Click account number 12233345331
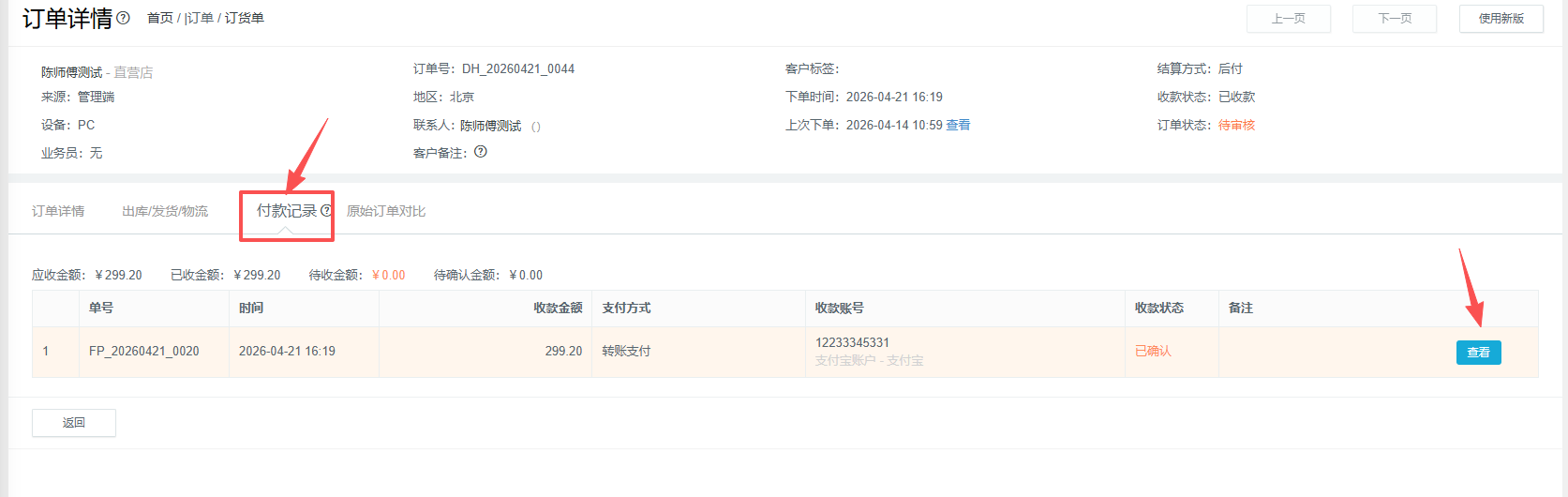The width and height of the screenshot is (1568, 497). pos(852,342)
